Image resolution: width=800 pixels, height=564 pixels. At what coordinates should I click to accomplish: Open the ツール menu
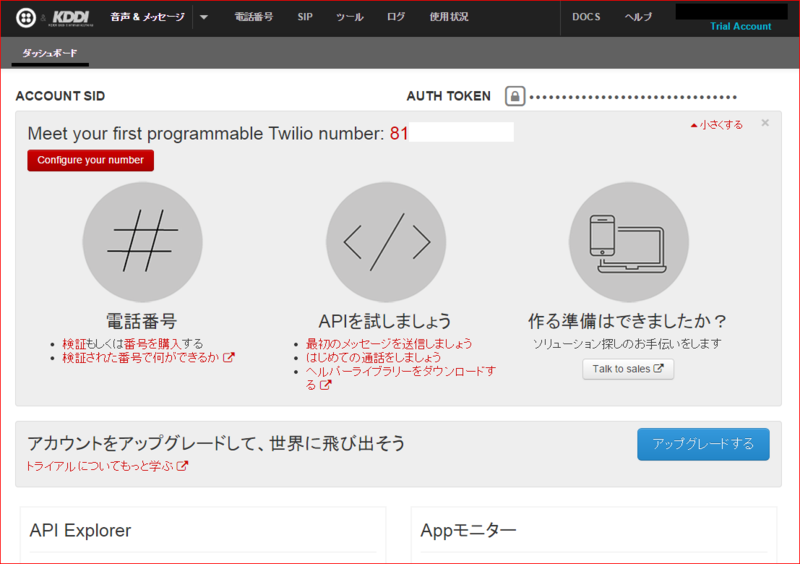[349, 17]
